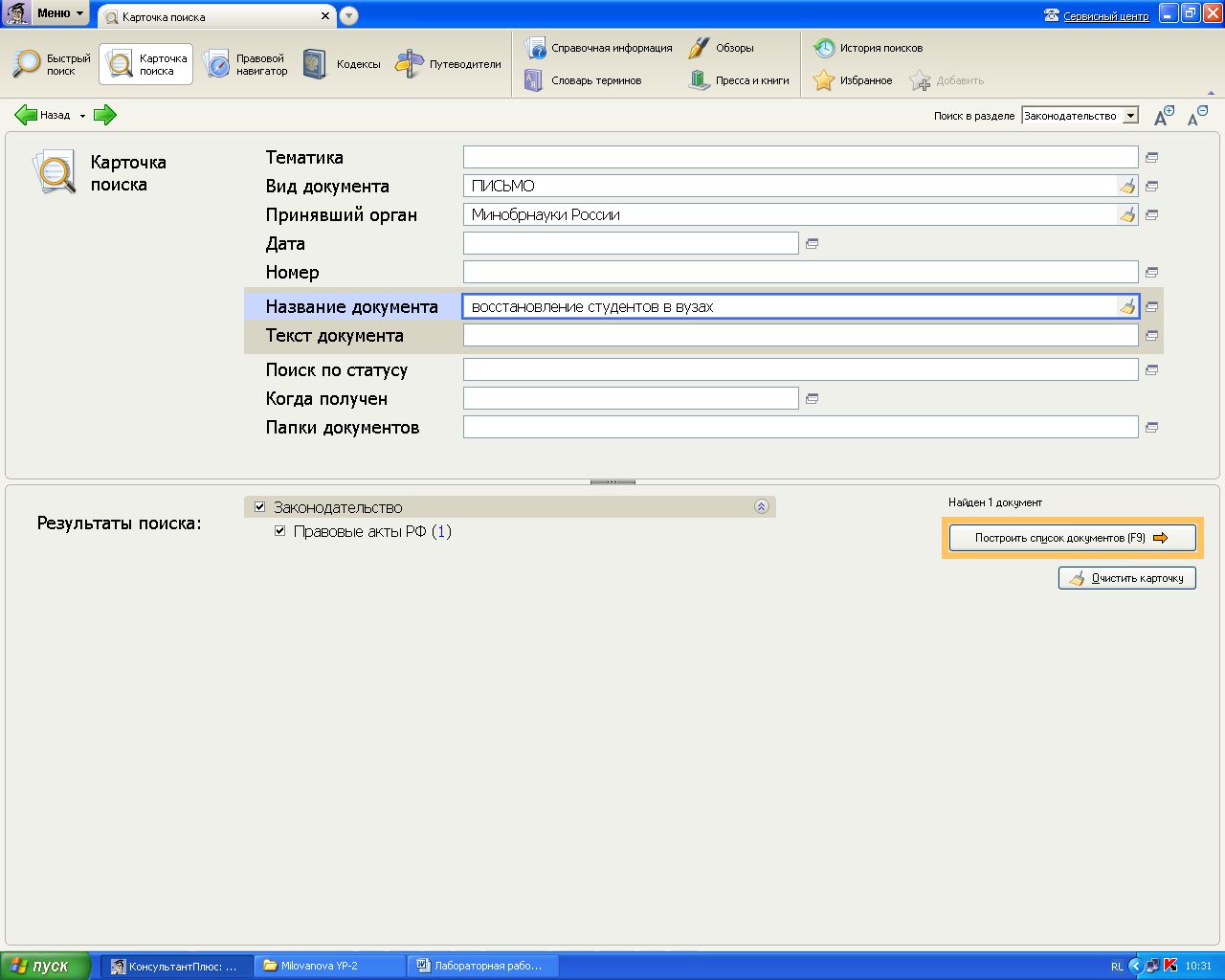Open dictionary icon for Номер field
Image resolution: width=1225 pixels, height=980 pixels.
coord(1152,272)
